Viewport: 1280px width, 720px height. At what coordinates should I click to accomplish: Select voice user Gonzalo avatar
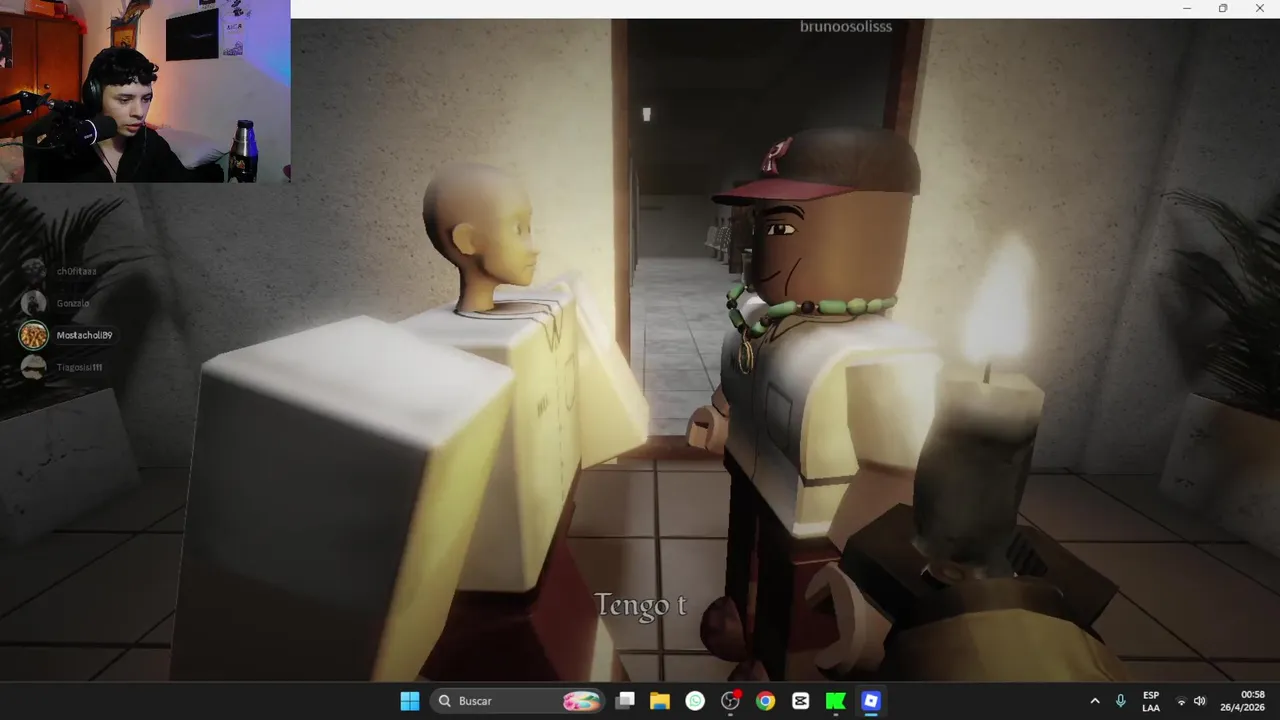[x=34, y=303]
